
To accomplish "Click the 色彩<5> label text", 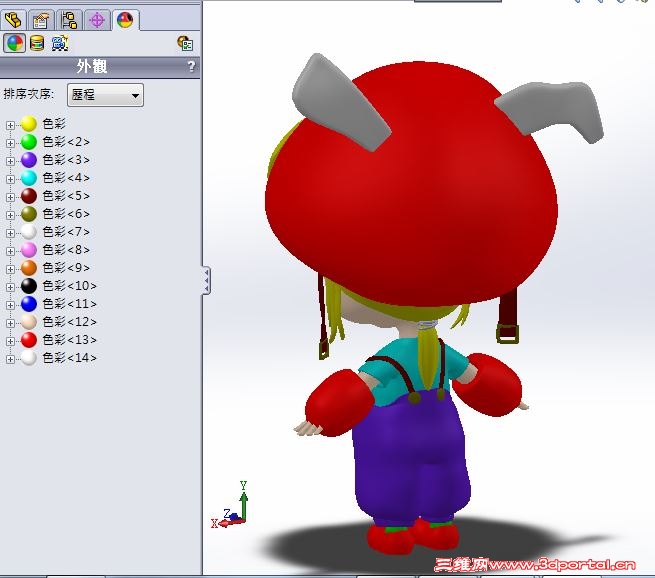I will tap(66, 195).
